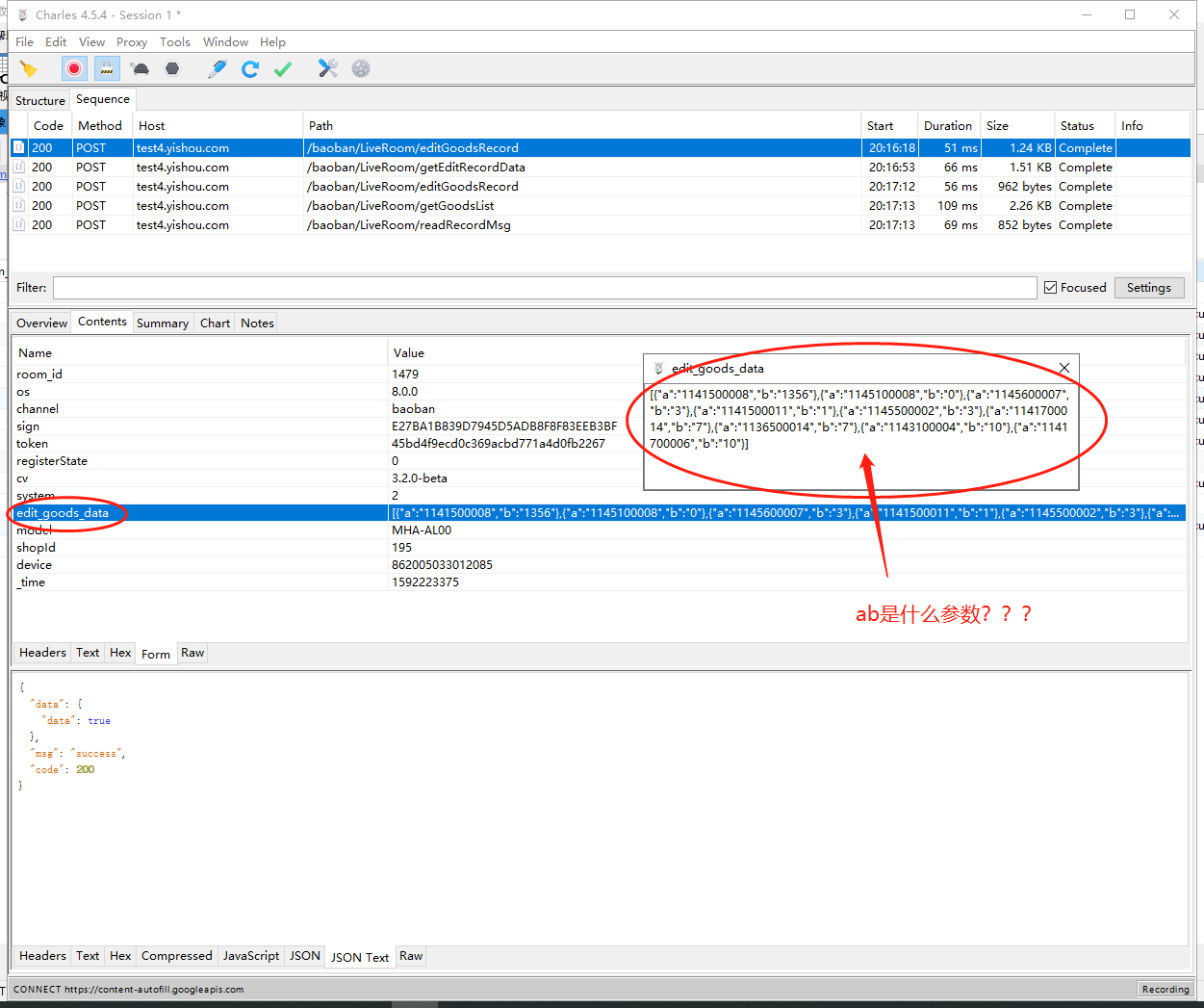Select the _time value 1592223375
Screen dimensions: 1204x1008
424,582
